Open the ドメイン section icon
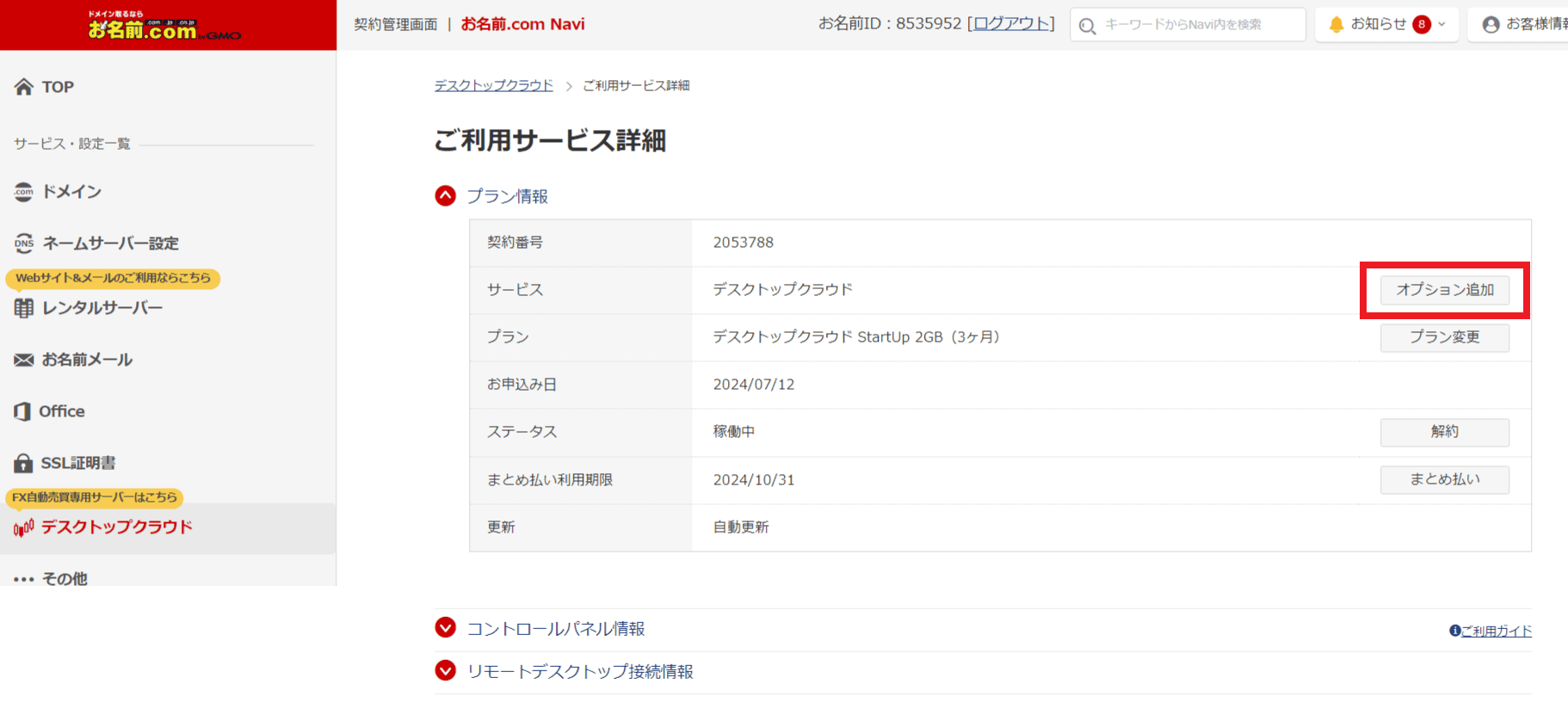This screenshot has width=1568, height=709. 24,192
